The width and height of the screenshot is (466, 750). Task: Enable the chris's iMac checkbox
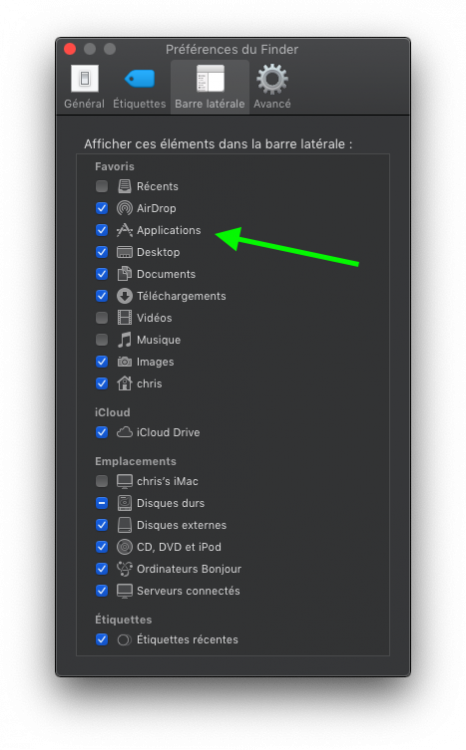[102, 481]
